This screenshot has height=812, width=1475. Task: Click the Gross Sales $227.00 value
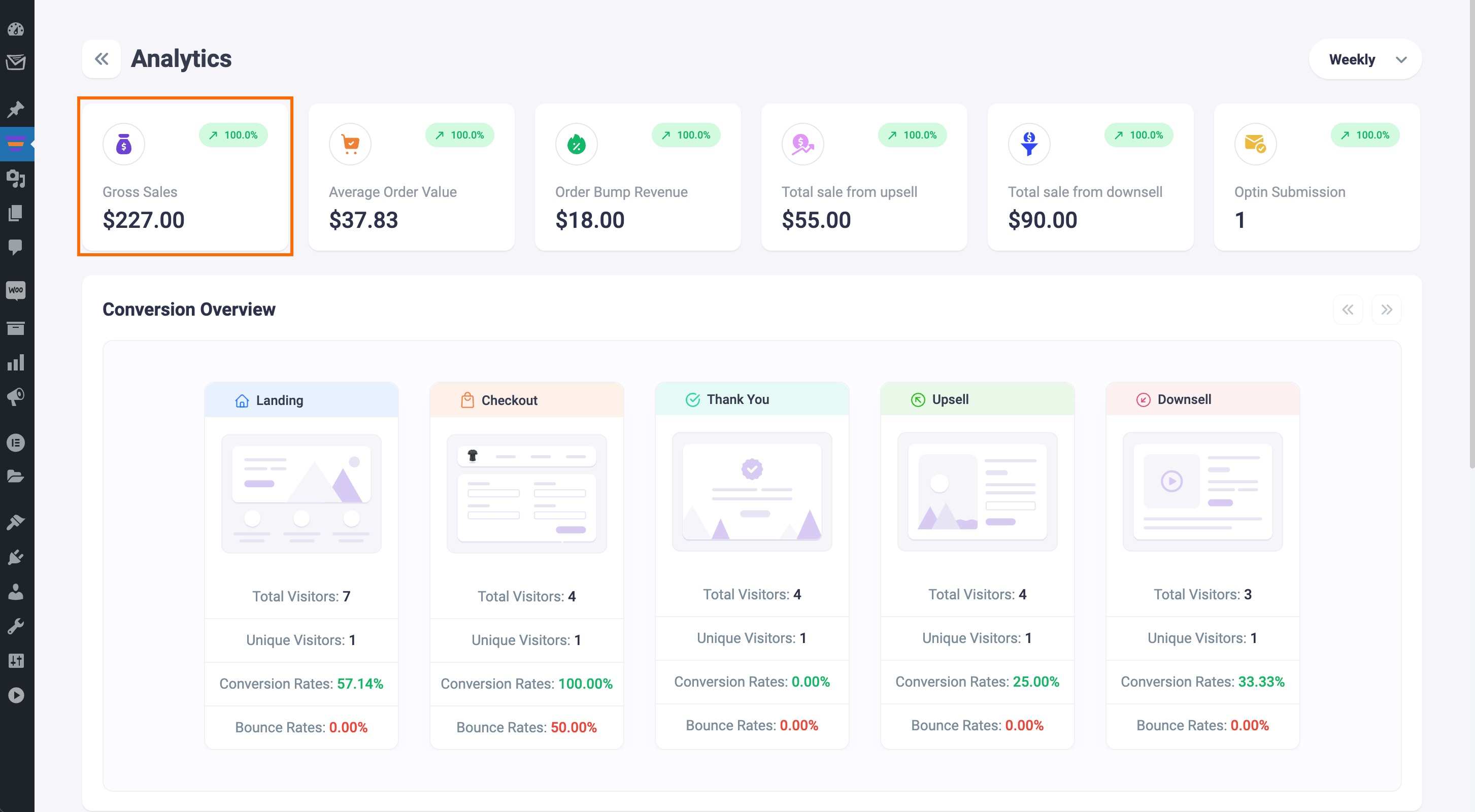pyautogui.click(x=144, y=220)
